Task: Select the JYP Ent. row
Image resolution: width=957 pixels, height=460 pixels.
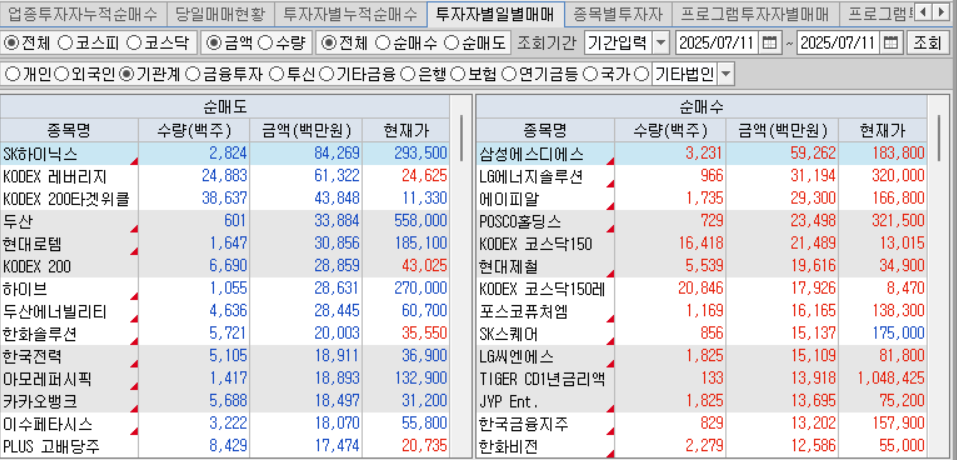Action: pos(701,402)
